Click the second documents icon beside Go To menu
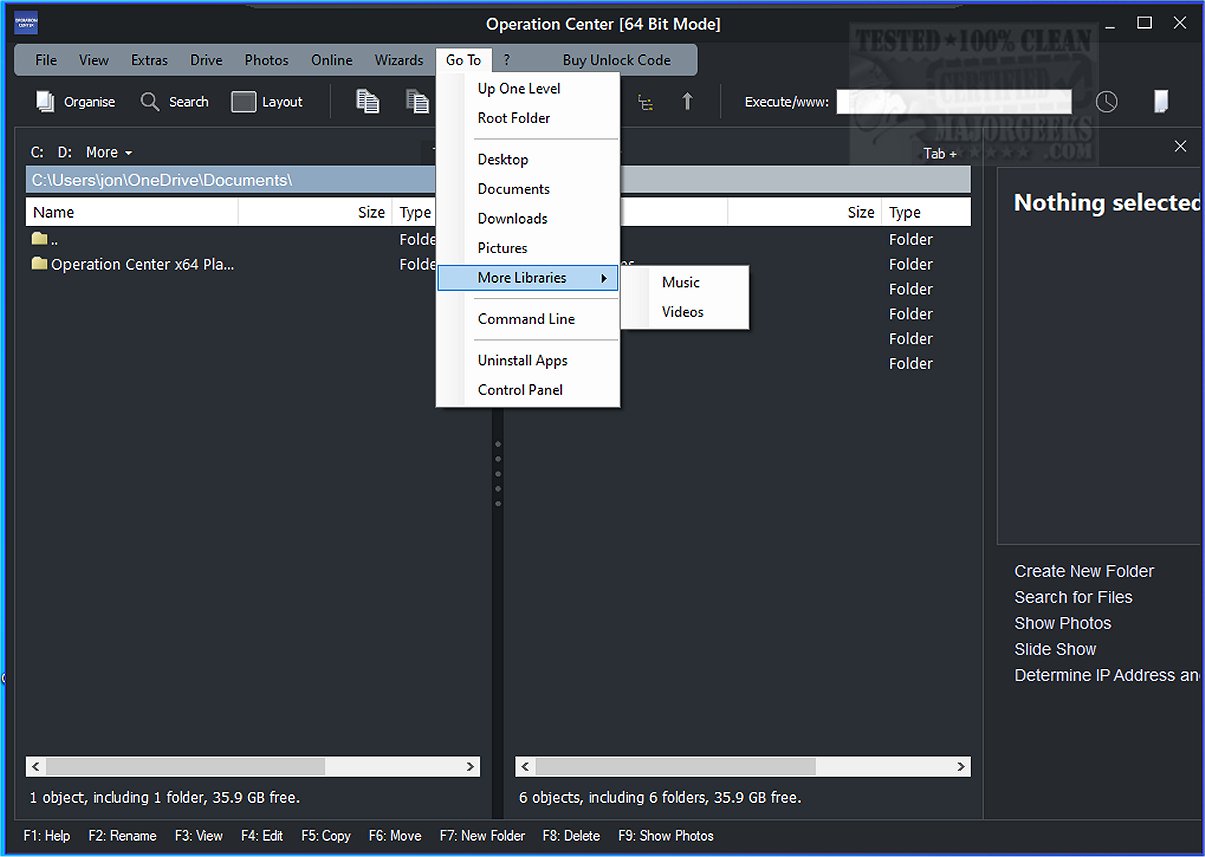Screen dimensions: 1205x857 pos(418,101)
